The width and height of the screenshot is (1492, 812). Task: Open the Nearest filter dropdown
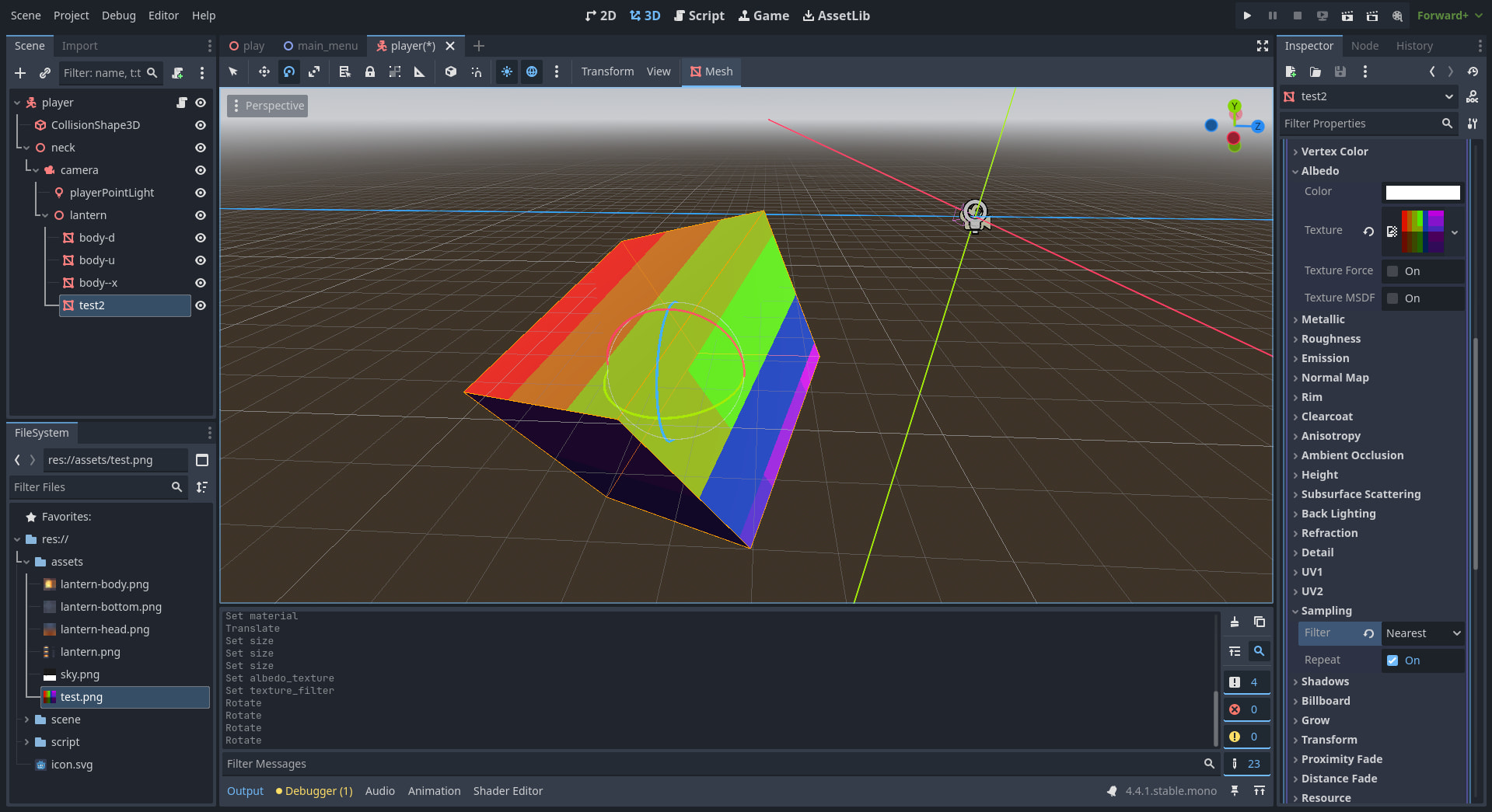(x=1422, y=633)
